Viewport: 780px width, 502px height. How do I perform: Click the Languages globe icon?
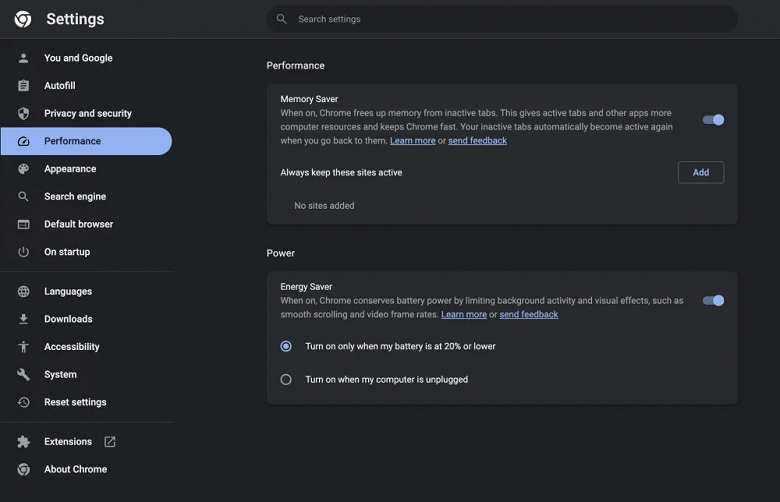[x=23, y=292]
